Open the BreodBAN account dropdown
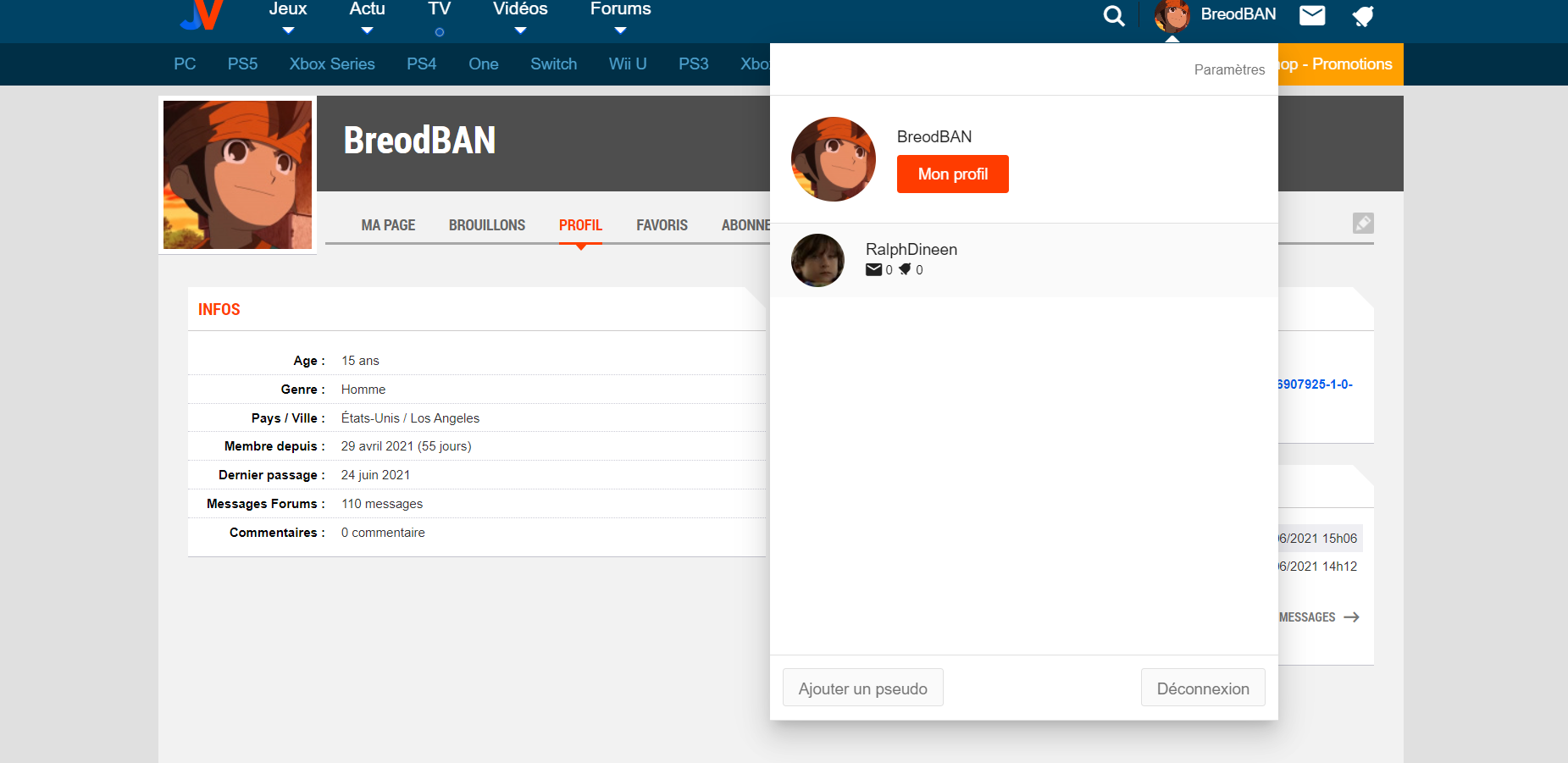1568x763 pixels. tap(1238, 14)
